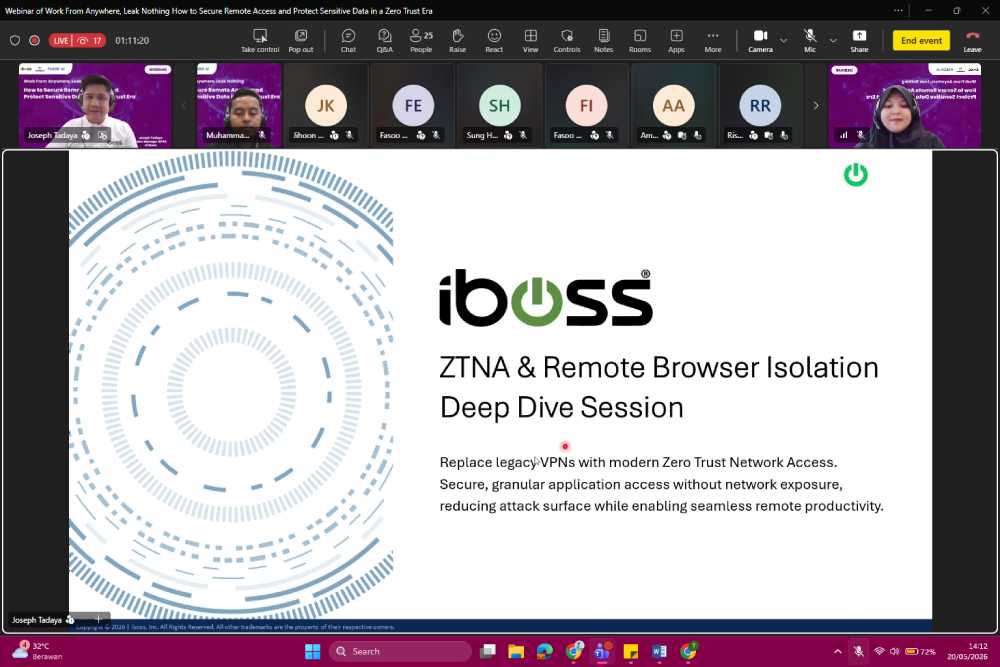Click the tray microphone muted icon
Viewport: 1000px width, 667px height.
pos(858,651)
